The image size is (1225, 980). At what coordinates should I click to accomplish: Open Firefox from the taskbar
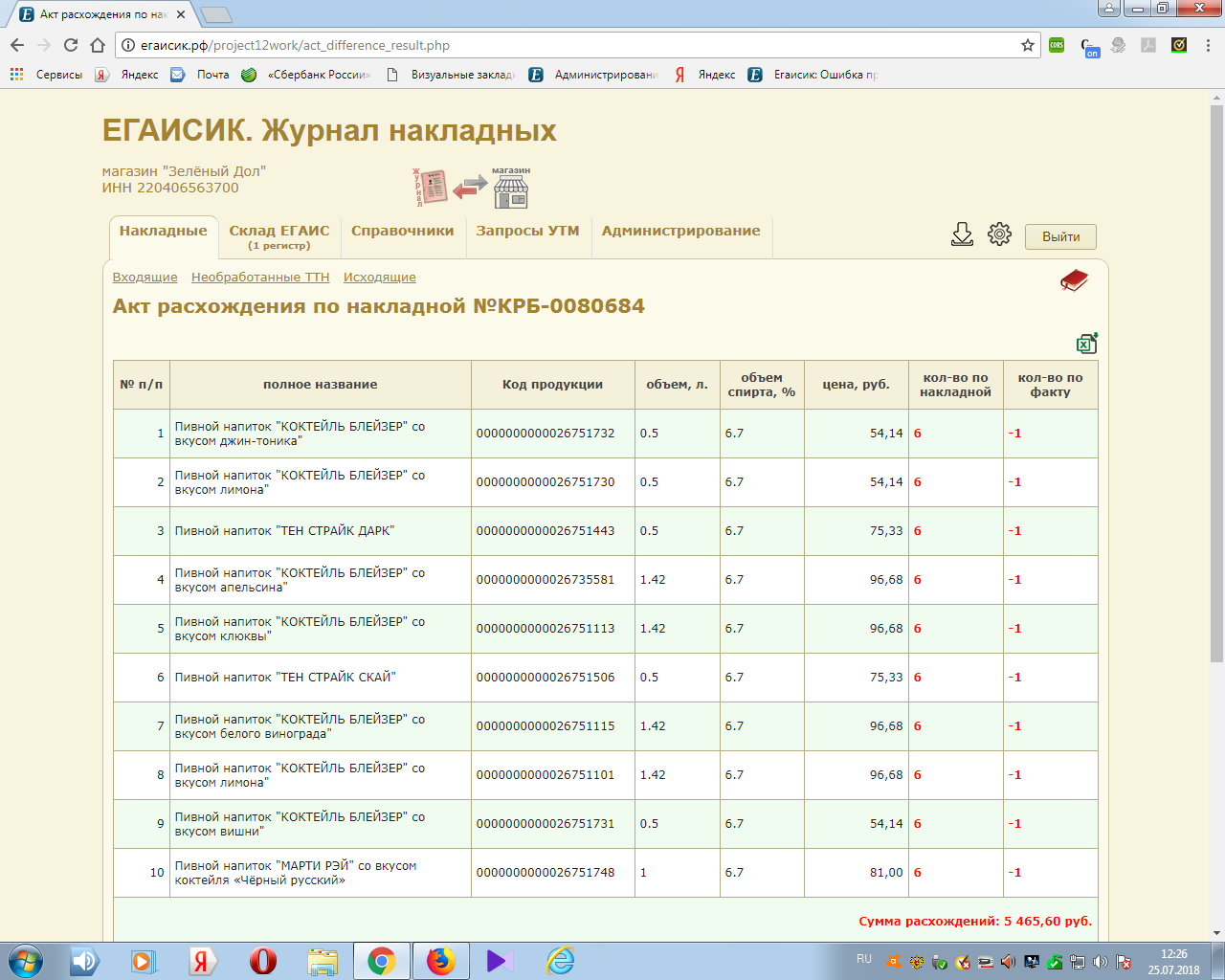[440, 961]
